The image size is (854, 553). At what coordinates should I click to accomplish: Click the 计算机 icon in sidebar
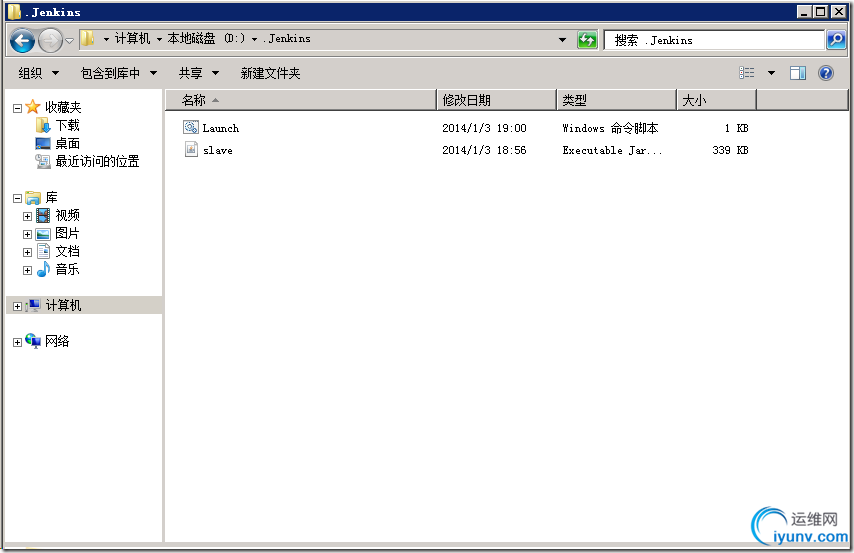click(33, 305)
